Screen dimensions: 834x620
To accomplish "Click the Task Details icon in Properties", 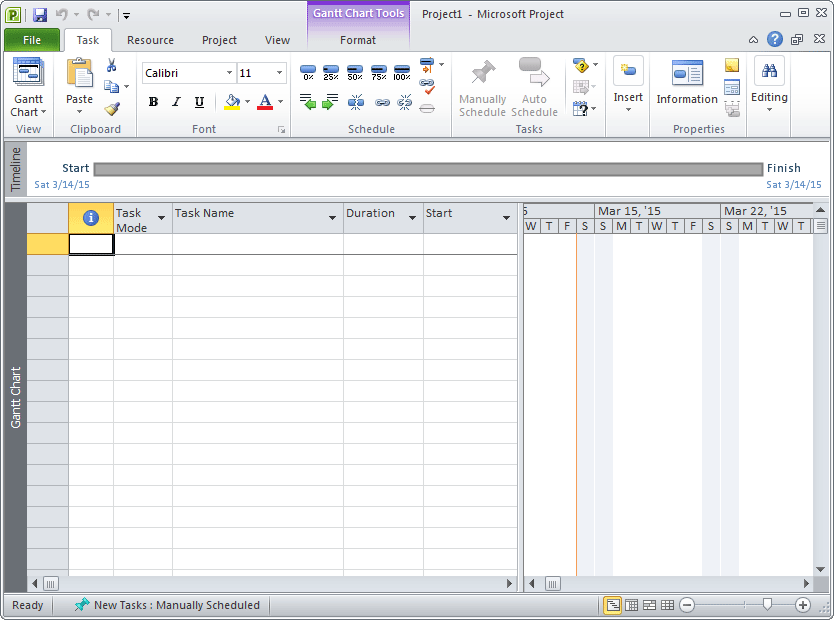I will (732, 87).
